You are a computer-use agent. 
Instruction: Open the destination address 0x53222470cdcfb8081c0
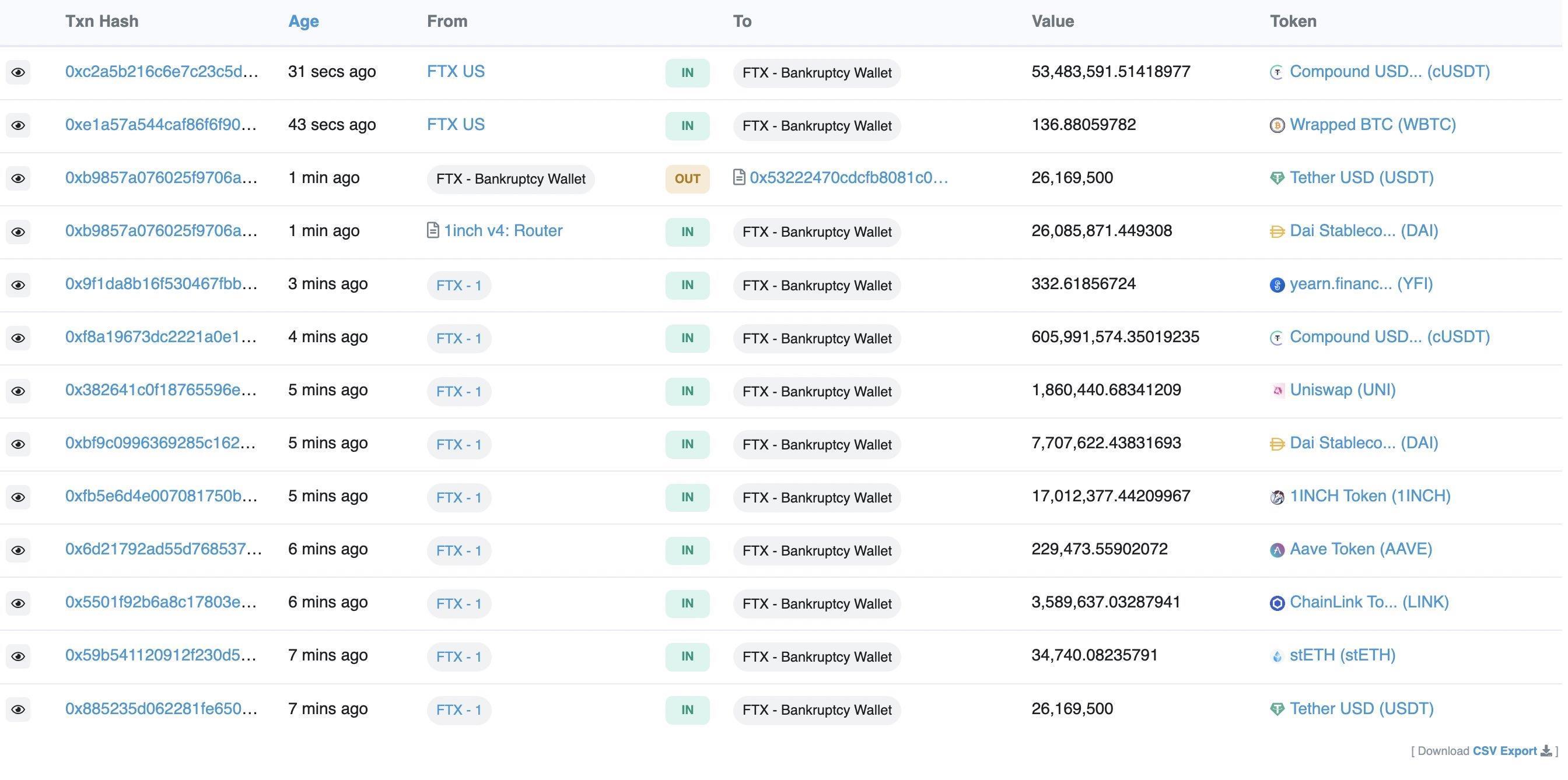849,178
